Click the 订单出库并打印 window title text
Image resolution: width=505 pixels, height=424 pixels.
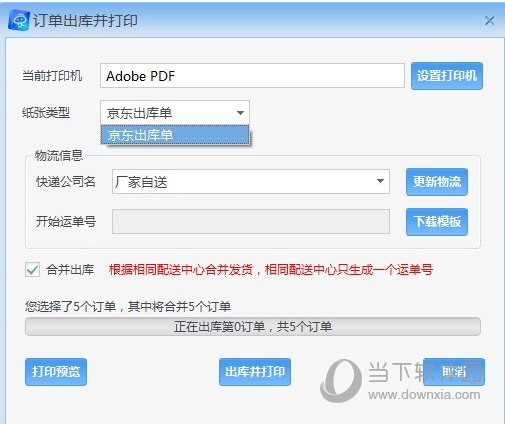click(85, 21)
